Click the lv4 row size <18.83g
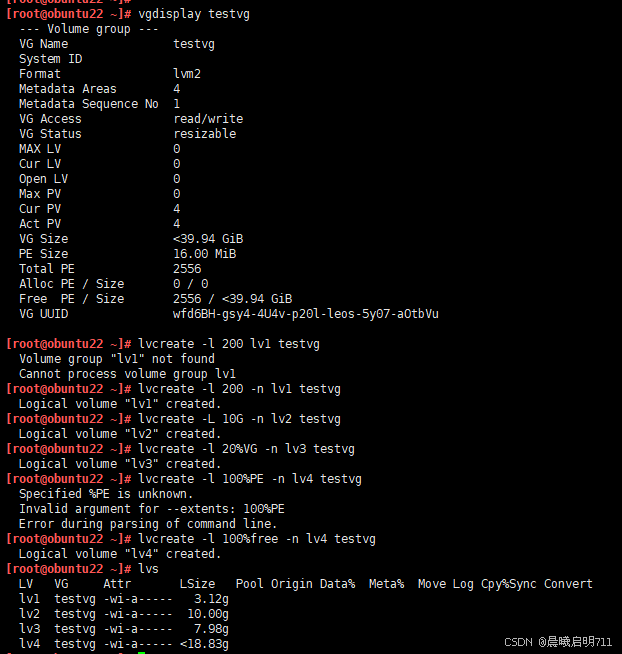 [204, 644]
